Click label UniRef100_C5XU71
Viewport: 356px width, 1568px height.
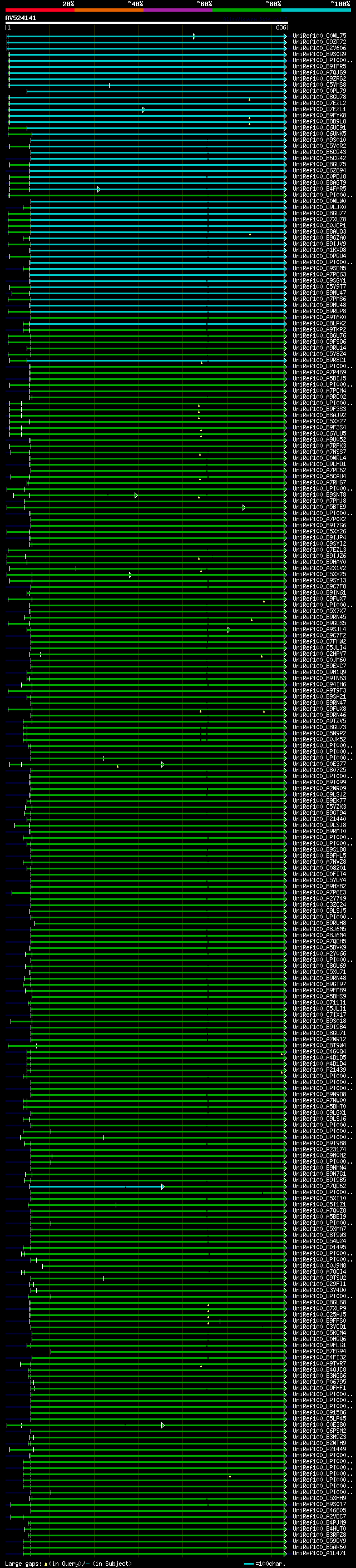319,972
